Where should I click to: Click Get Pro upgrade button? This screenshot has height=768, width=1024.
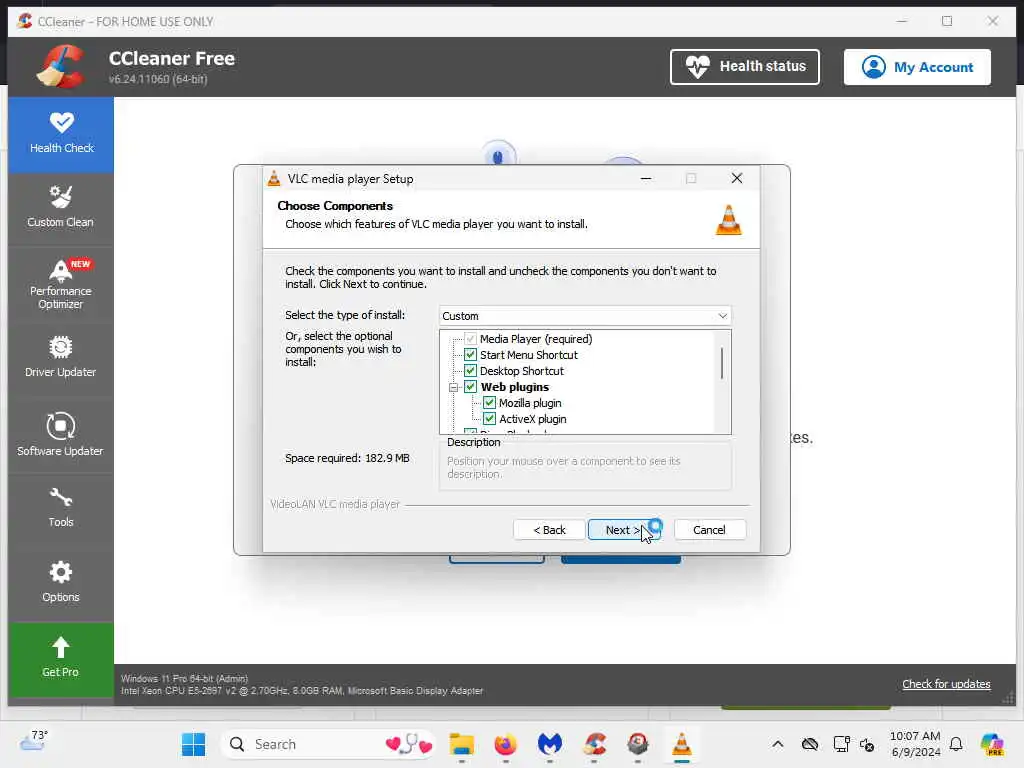[x=61, y=658]
